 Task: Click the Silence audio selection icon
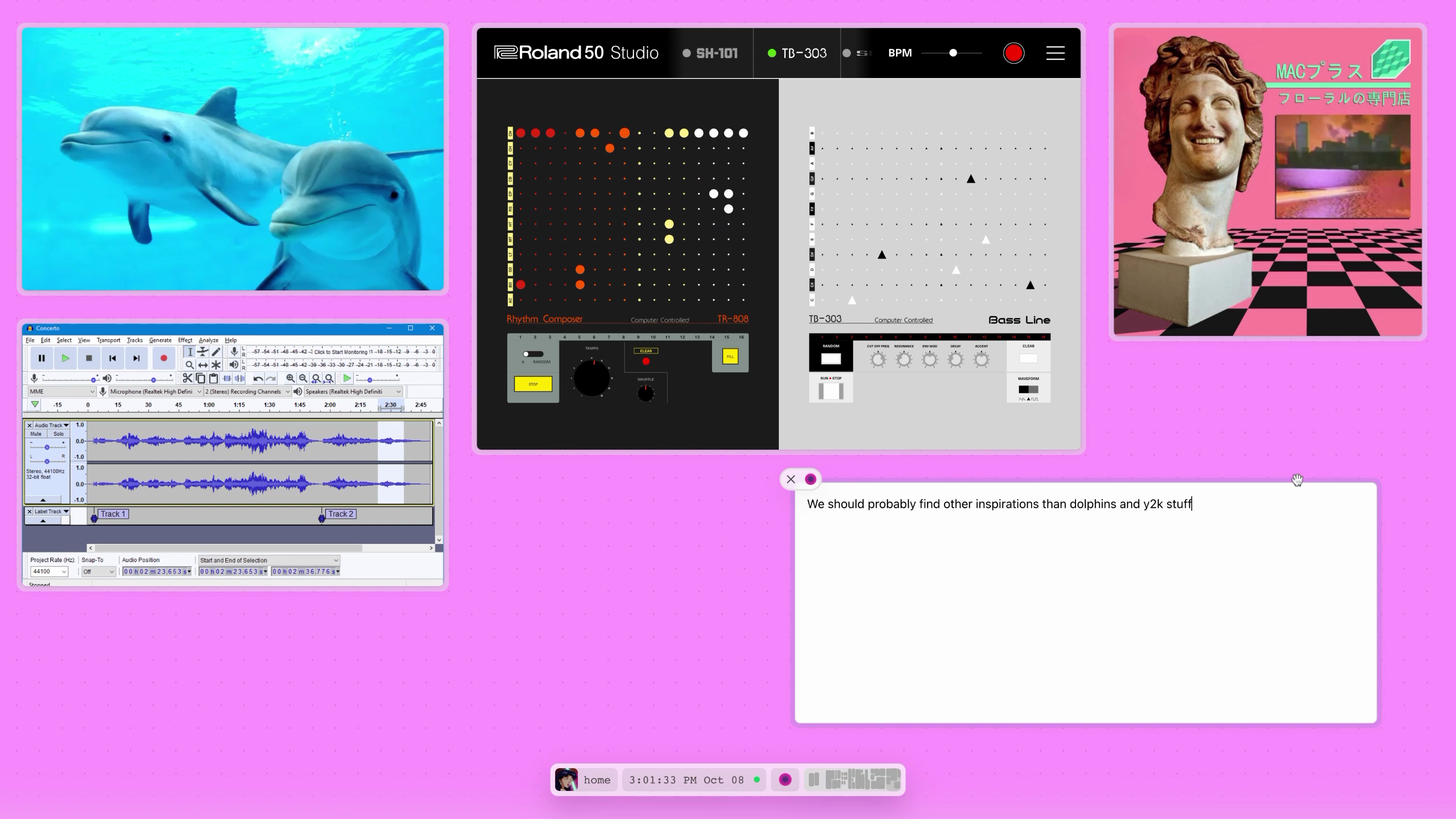(x=240, y=379)
